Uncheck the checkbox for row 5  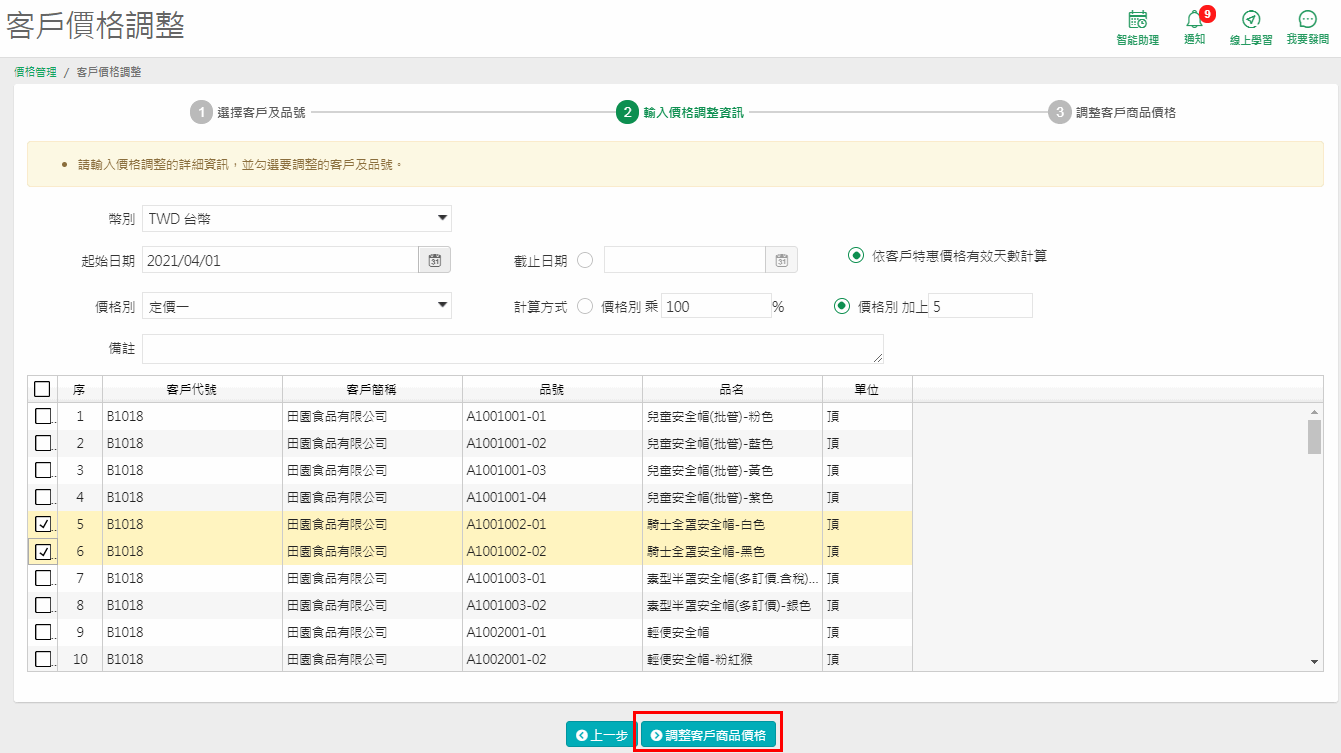click(x=43, y=524)
